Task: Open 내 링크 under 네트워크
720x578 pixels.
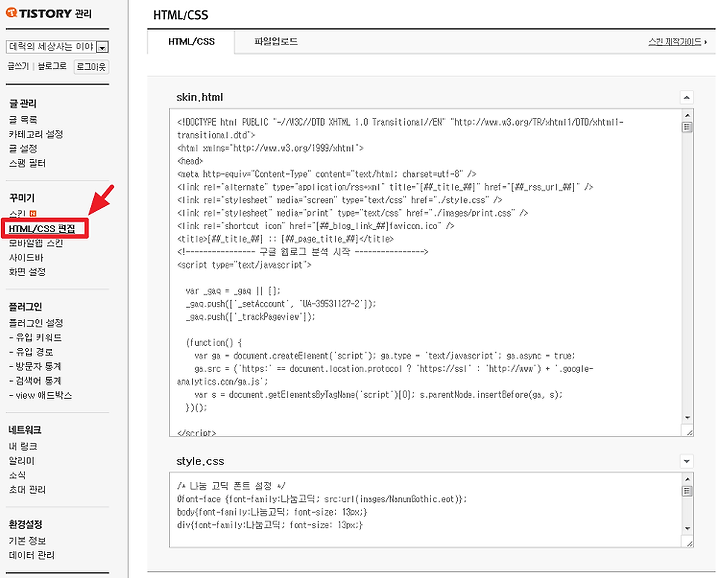Action: 23,446
